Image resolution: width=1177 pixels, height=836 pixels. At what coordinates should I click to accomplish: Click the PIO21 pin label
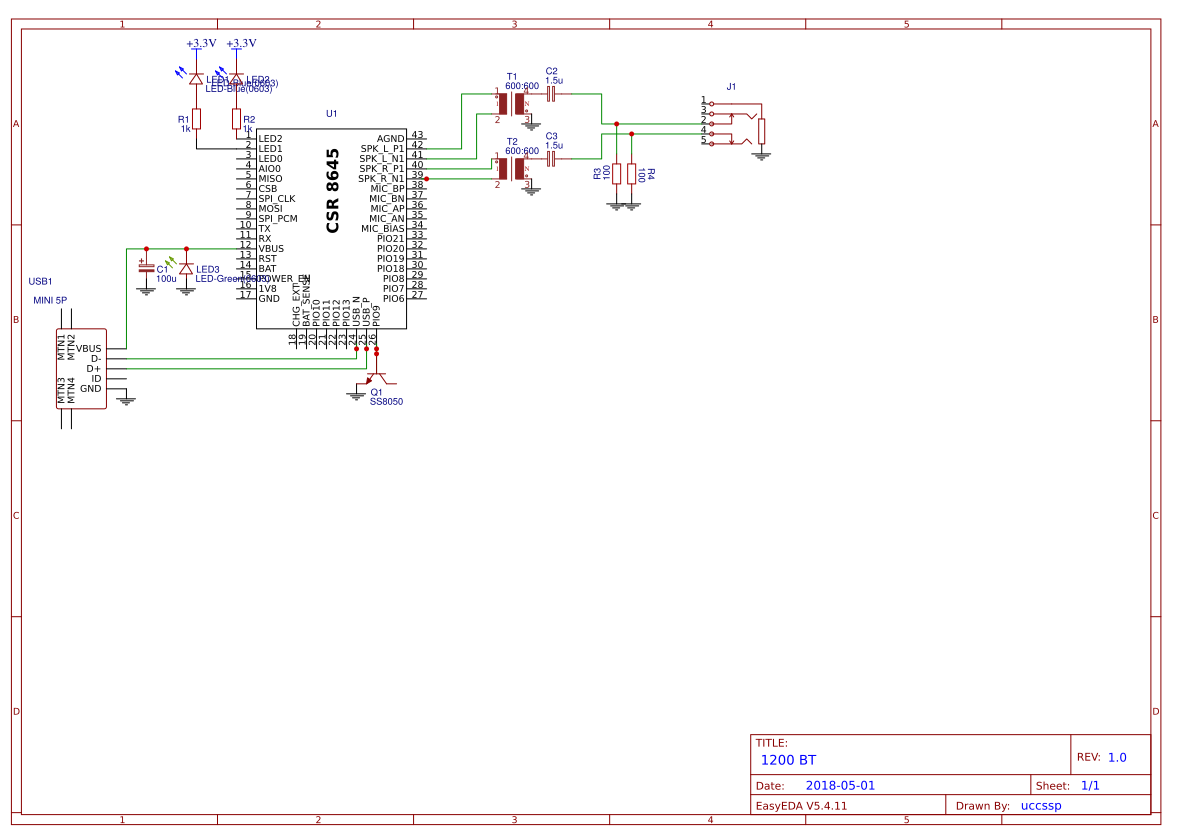(x=390, y=239)
